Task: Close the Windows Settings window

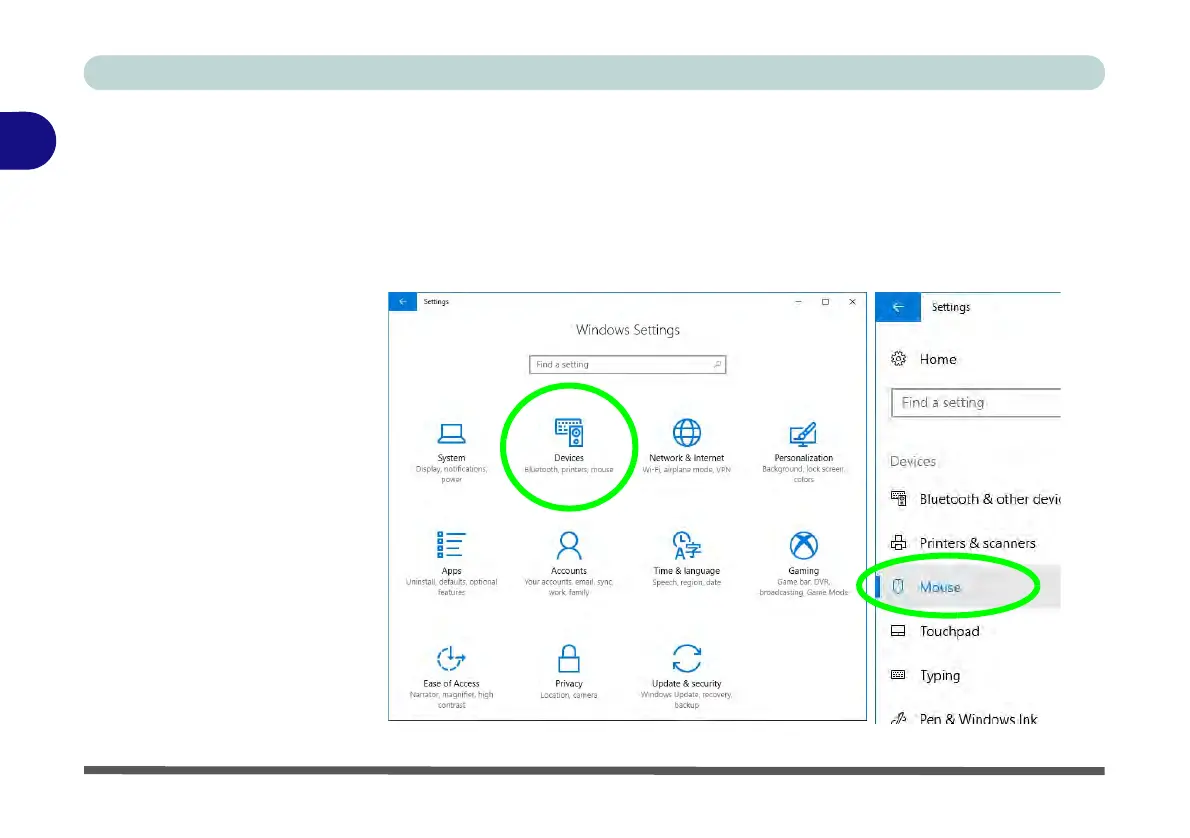Action: click(x=852, y=302)
